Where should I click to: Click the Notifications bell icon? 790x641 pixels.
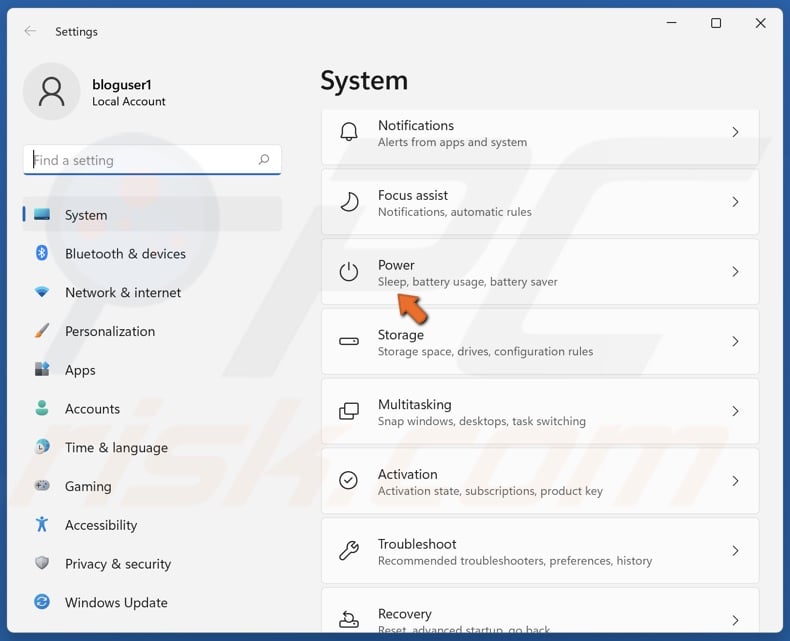tap(349, 132)
